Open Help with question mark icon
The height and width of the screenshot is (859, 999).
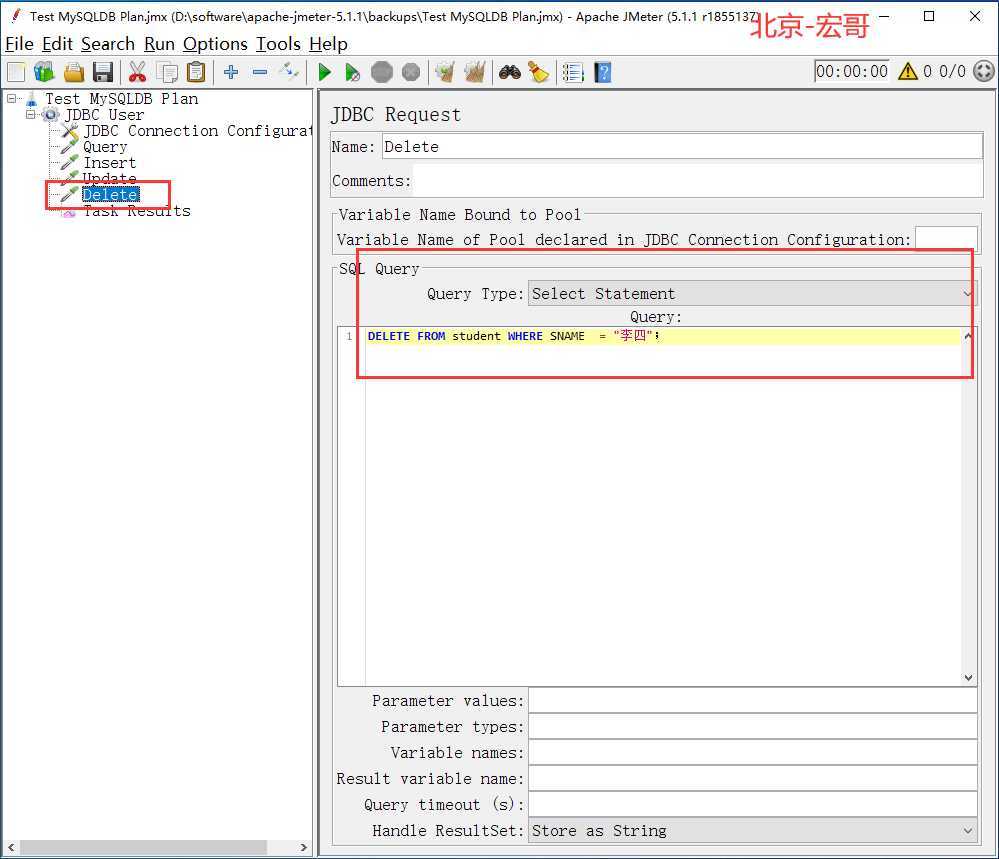603,72
